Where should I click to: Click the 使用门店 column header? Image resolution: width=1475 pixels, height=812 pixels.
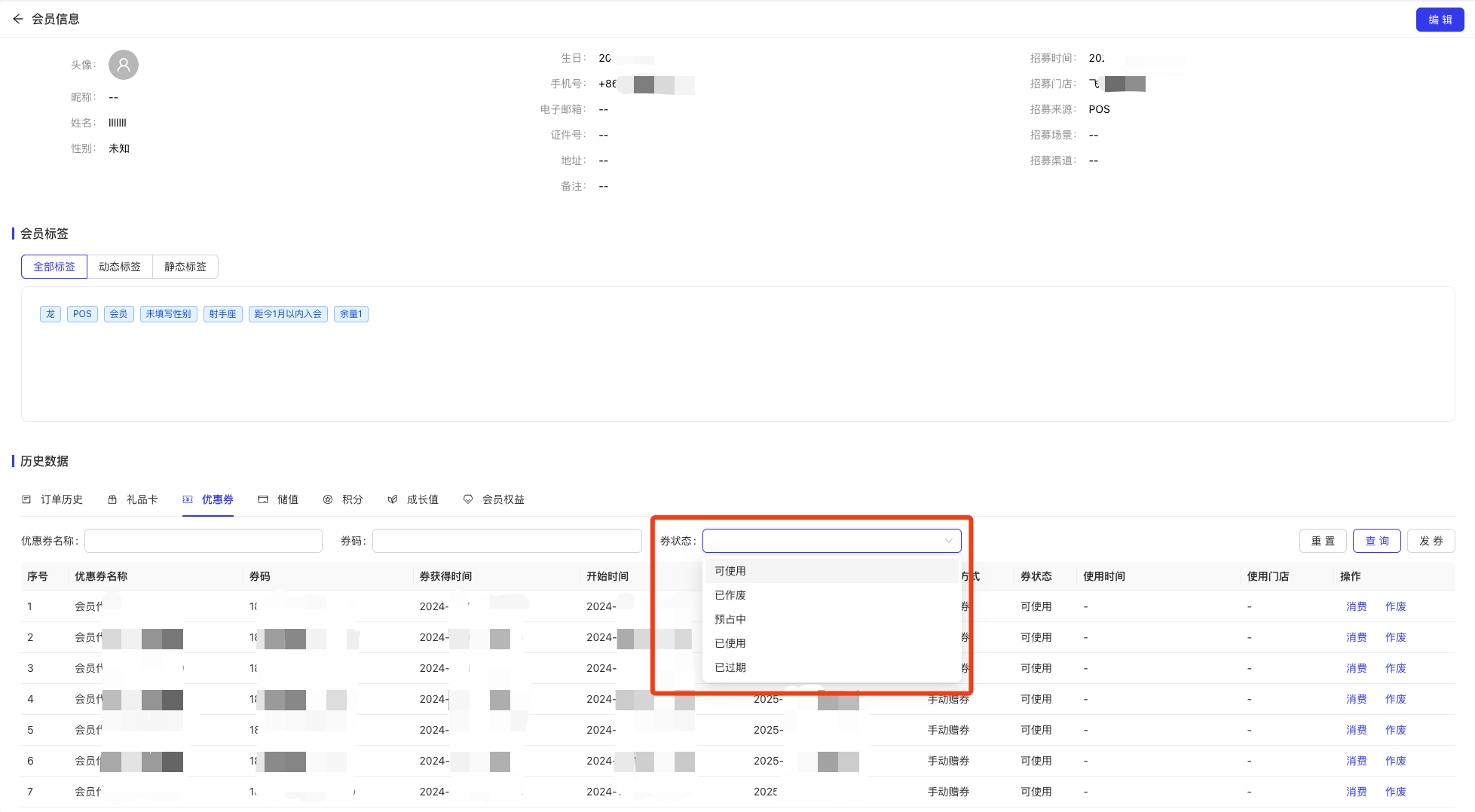tap(1268, 576)
